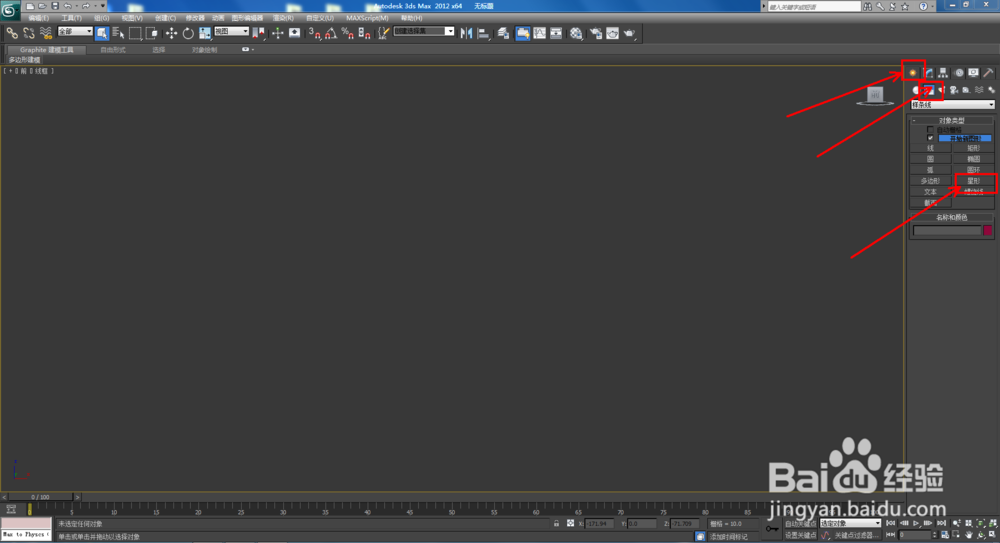Click the Mirror tool icon
The image size is (1000, 543).
[467, 33]
